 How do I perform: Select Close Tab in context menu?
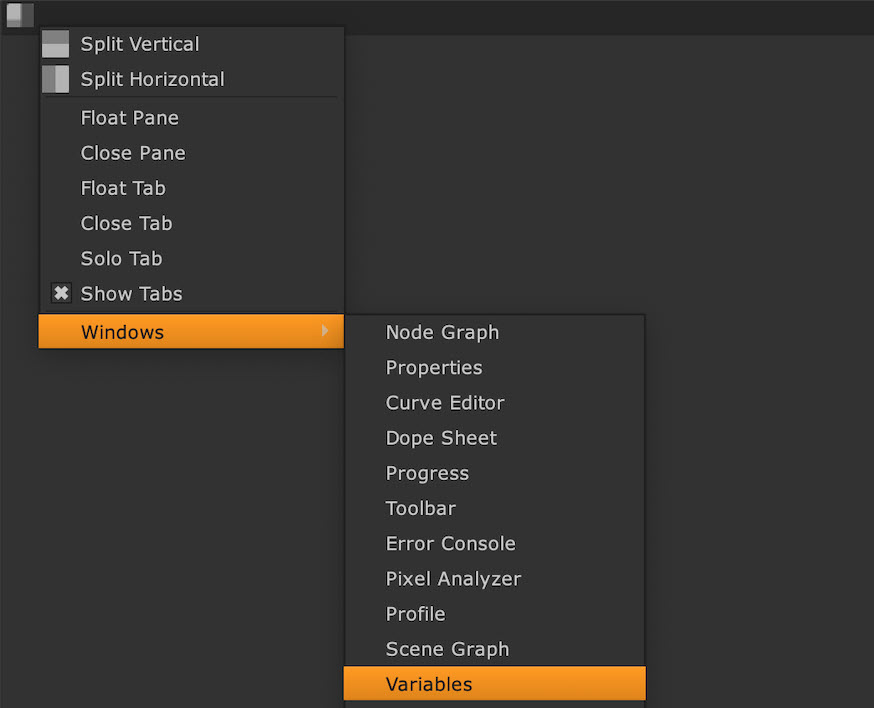pos(126,223)
